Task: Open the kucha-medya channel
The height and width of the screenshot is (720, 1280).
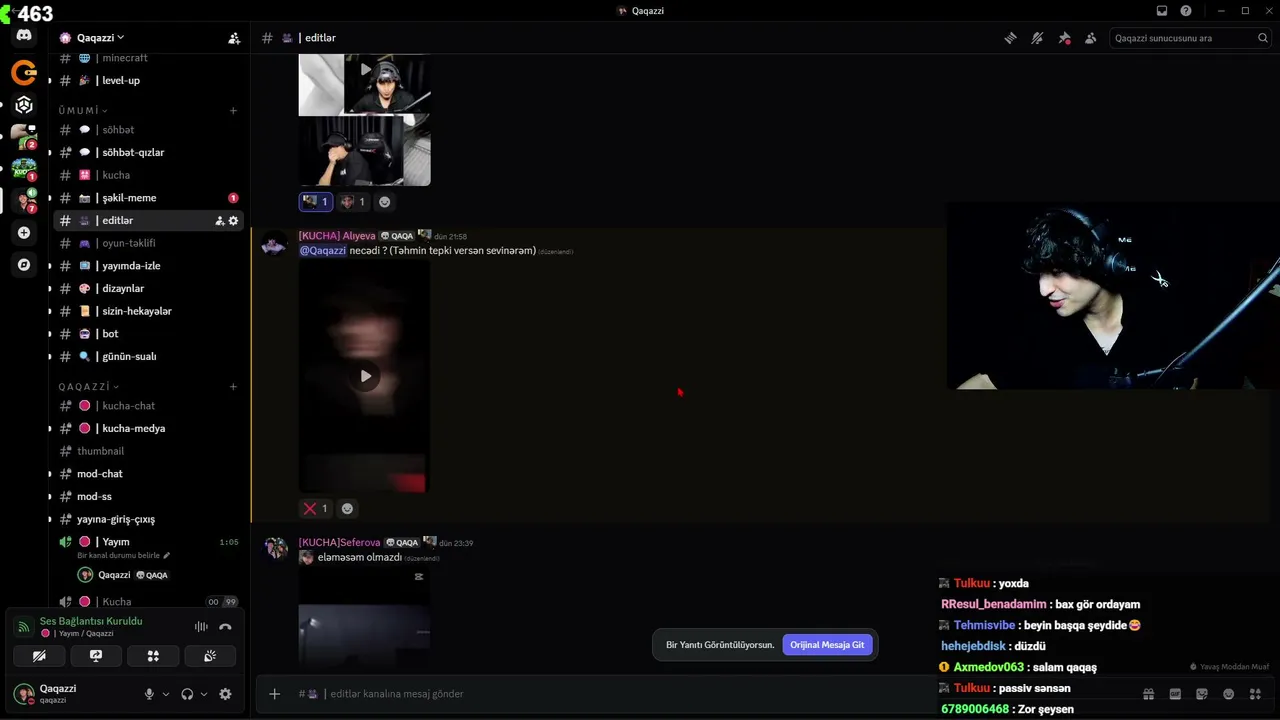Action: click(148, 429)
